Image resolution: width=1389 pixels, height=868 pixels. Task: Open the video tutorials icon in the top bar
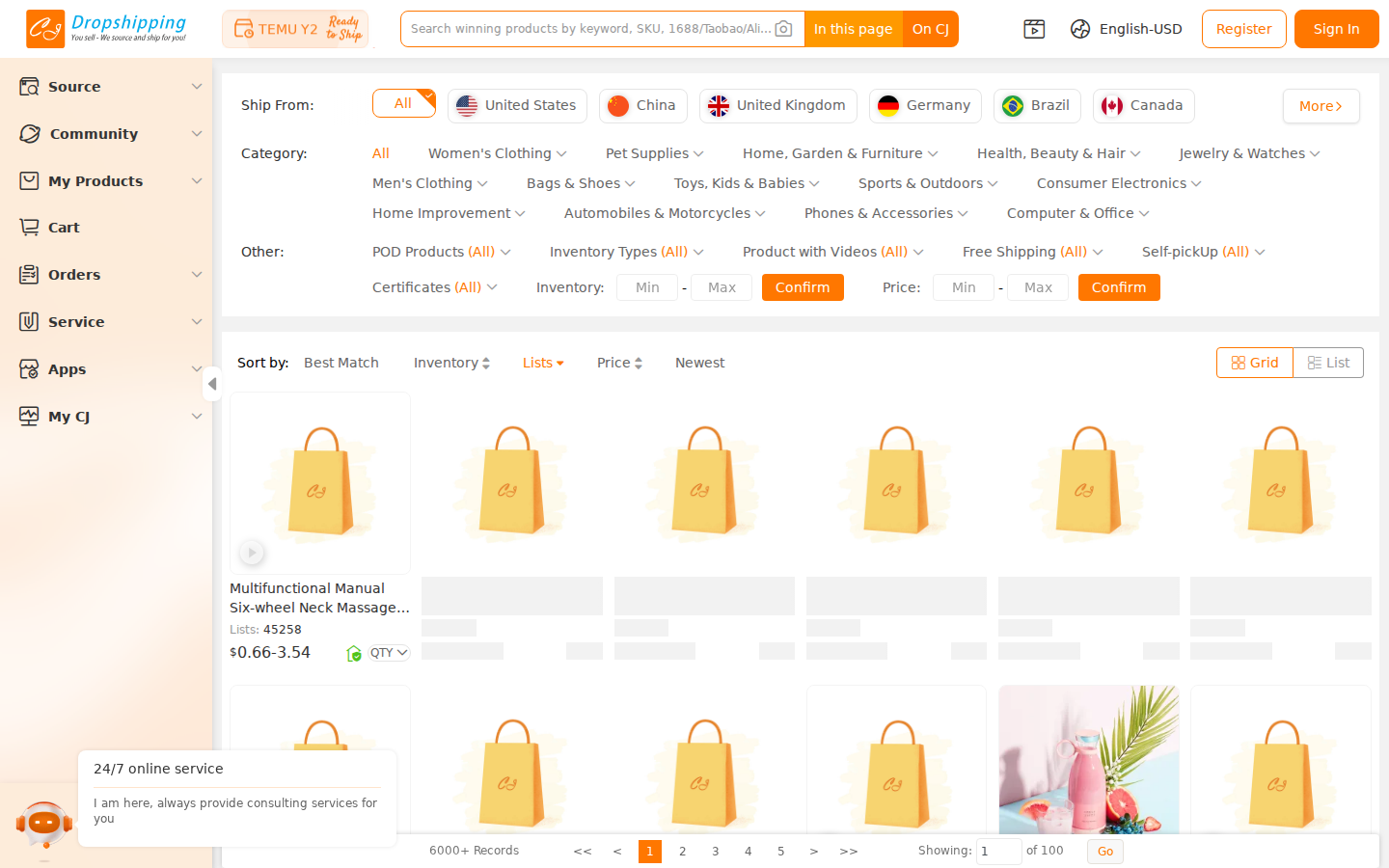click(x=1033, y=29)
